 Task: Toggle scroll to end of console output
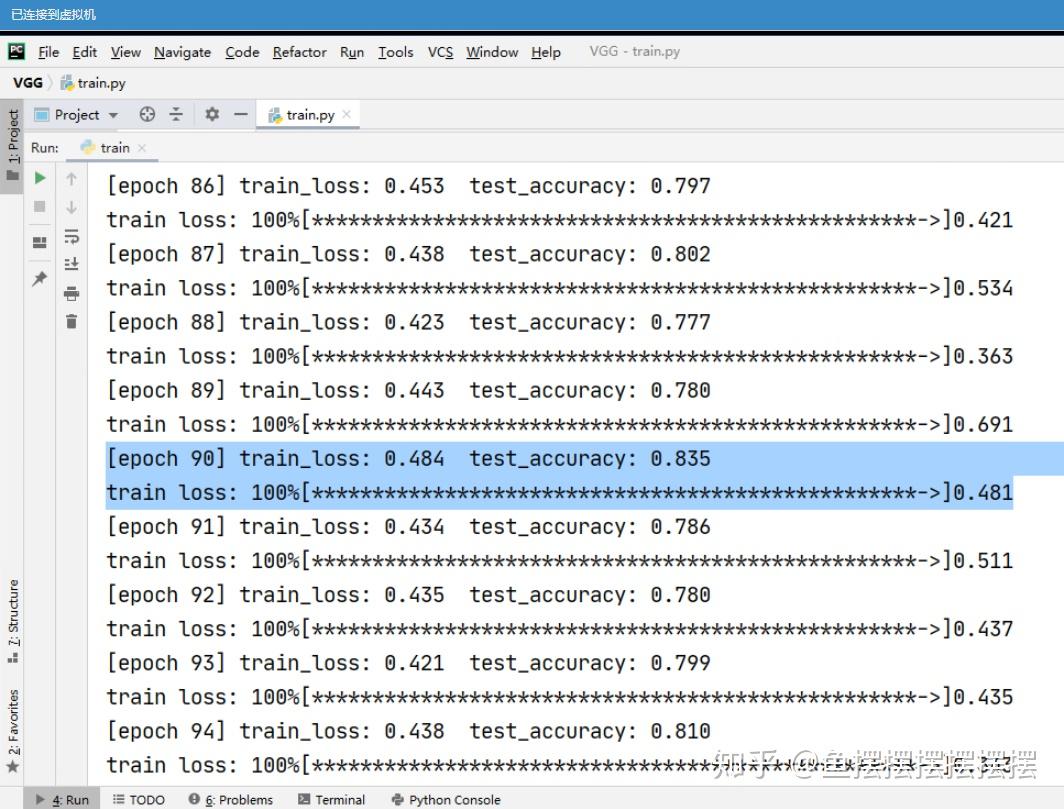click(x=71, y=263)
